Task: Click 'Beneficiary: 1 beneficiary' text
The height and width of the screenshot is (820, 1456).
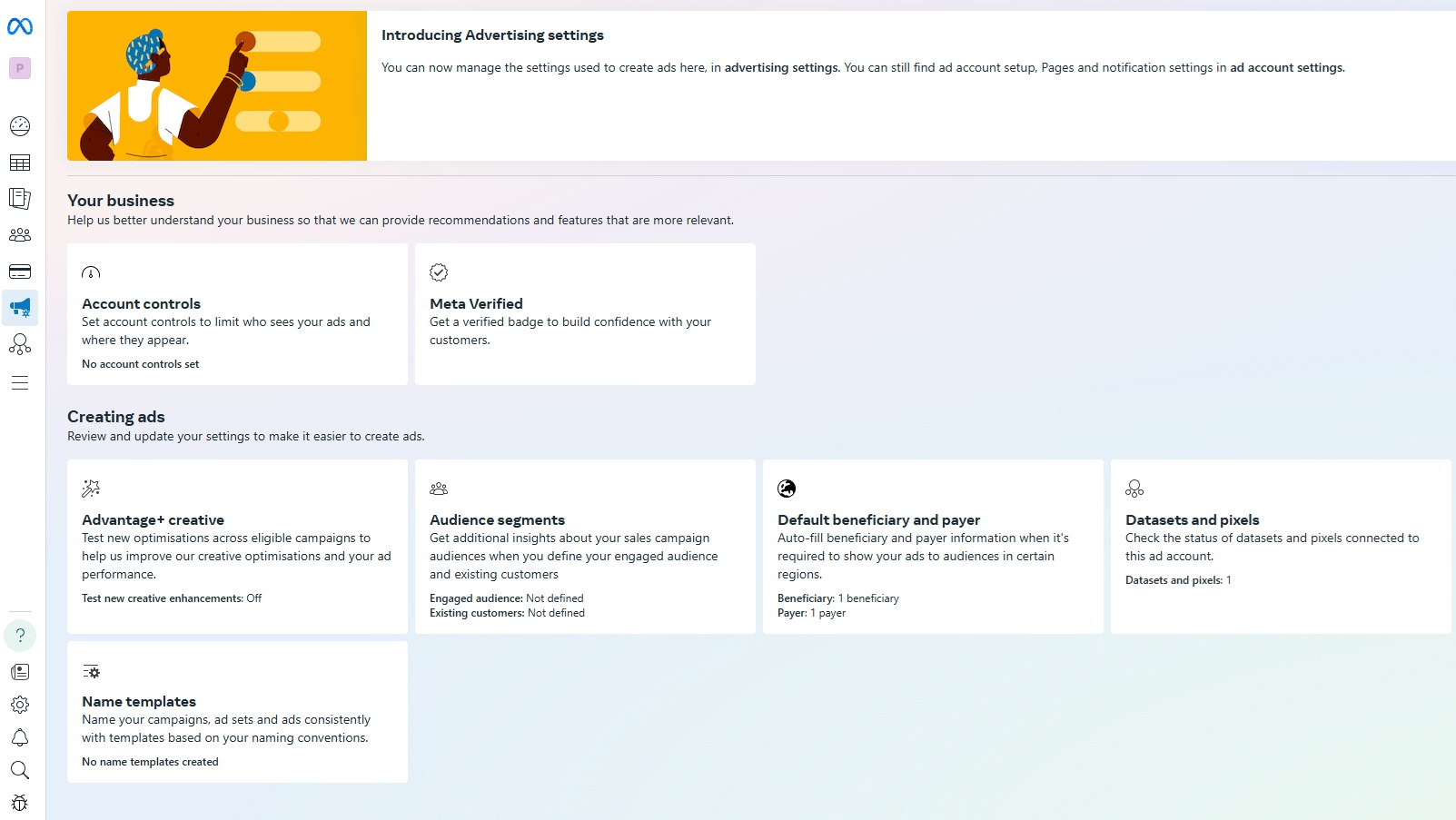Action: [838, 598]
